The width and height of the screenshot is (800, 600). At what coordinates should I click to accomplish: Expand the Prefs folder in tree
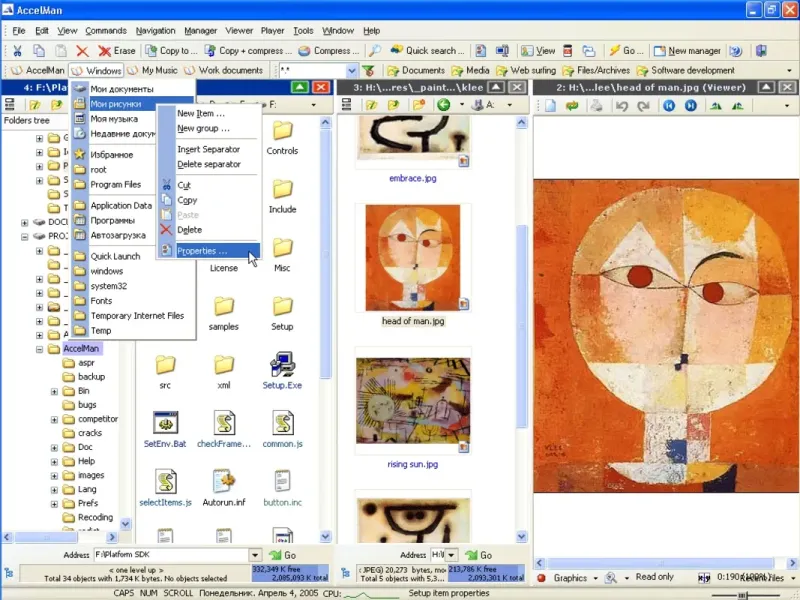click(x=54, y=504)
